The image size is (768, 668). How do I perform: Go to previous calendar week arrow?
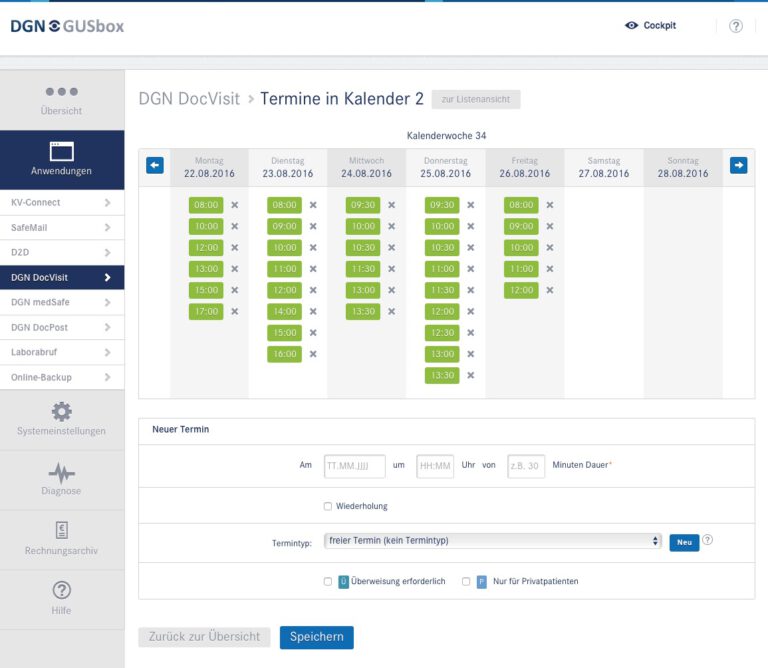(155, 166)
